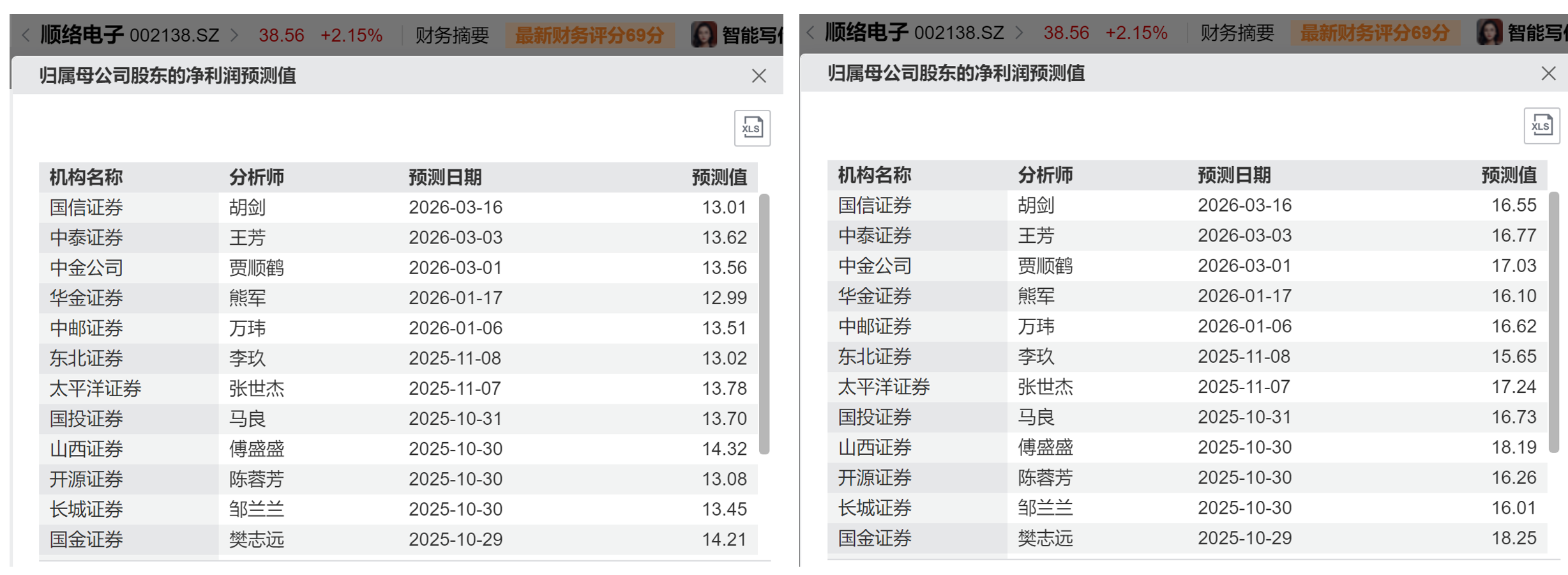The width and height of the screenshot is (1568, 575).
Task: Close the right forecast panel
Action: tap(1548, 73)
